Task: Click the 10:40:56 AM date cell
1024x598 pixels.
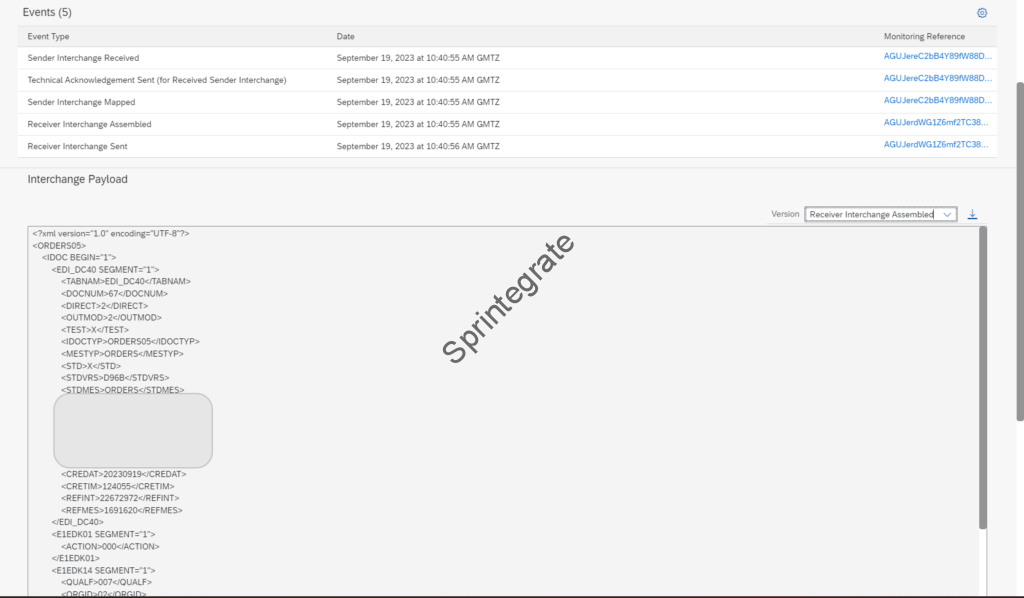Action: click(418, 146)
